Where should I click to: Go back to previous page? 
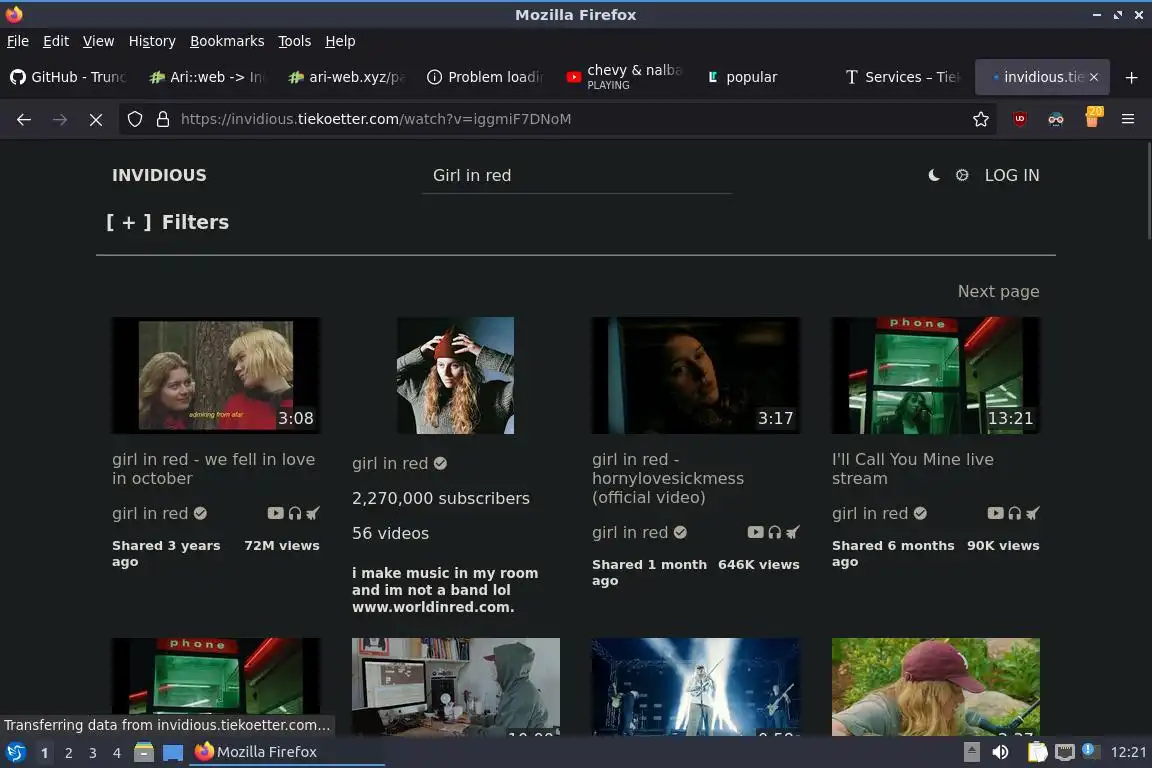(24, 119)
